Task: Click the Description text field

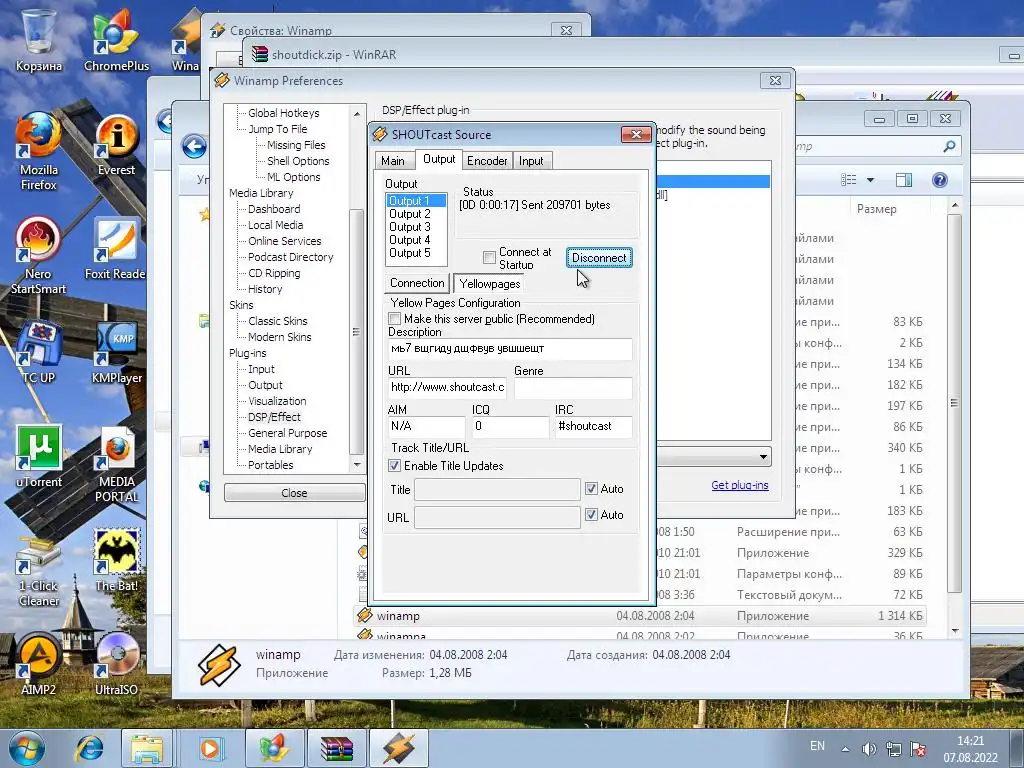Action: point(509,349)
